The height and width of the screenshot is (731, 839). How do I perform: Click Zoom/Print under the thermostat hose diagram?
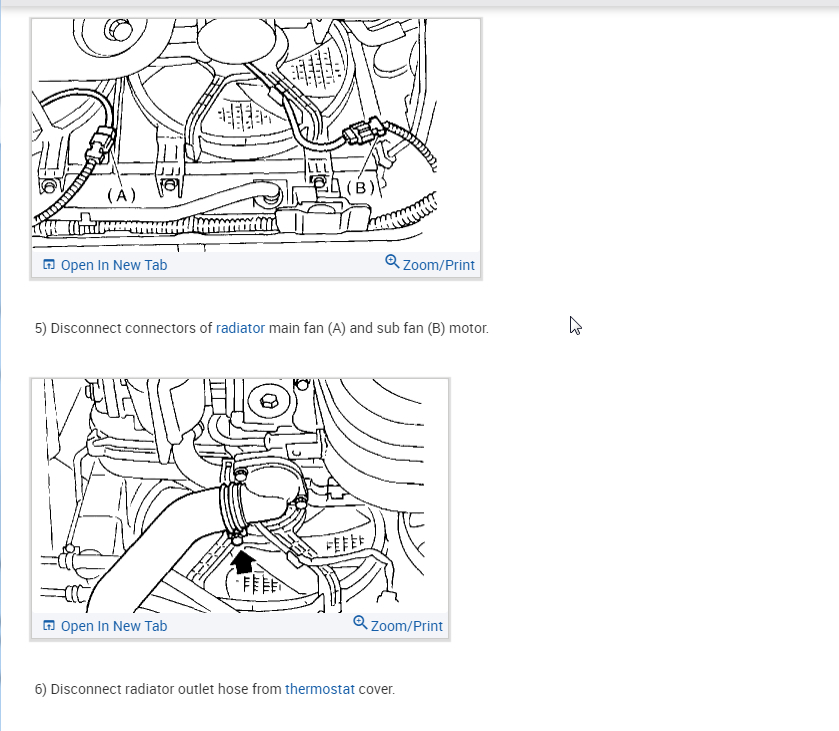398,625
